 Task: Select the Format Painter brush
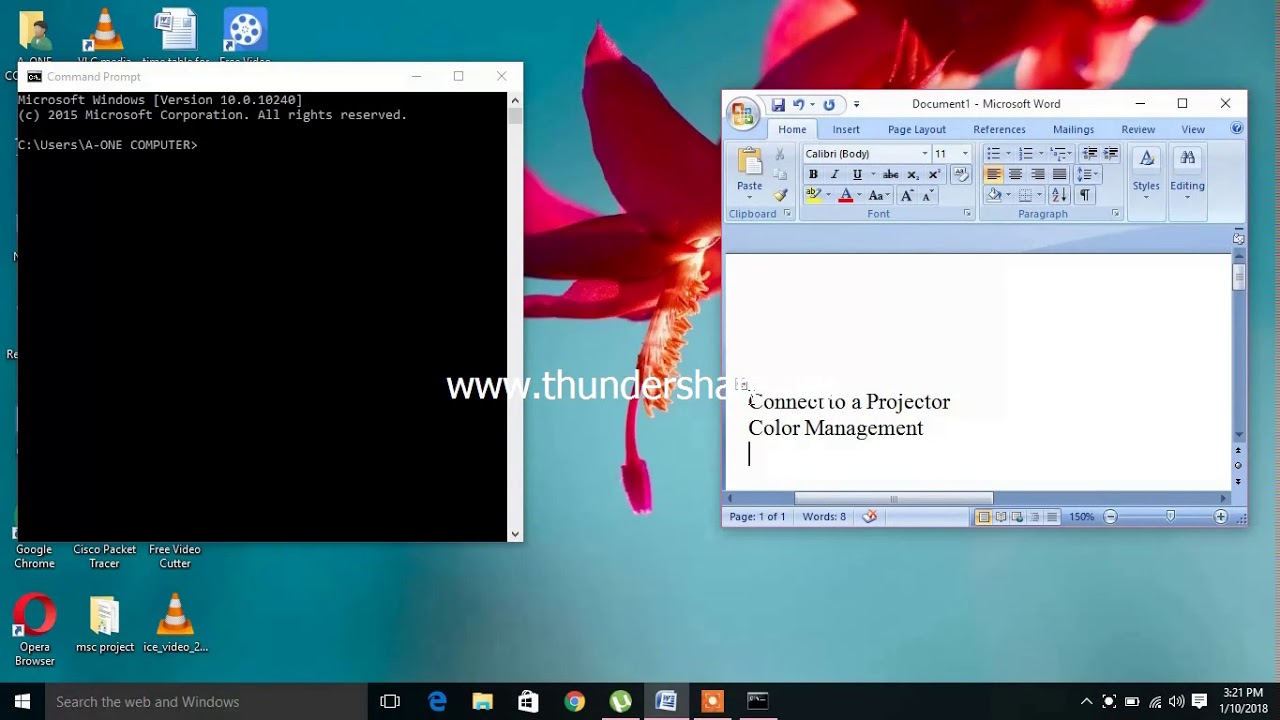[780, 194]
